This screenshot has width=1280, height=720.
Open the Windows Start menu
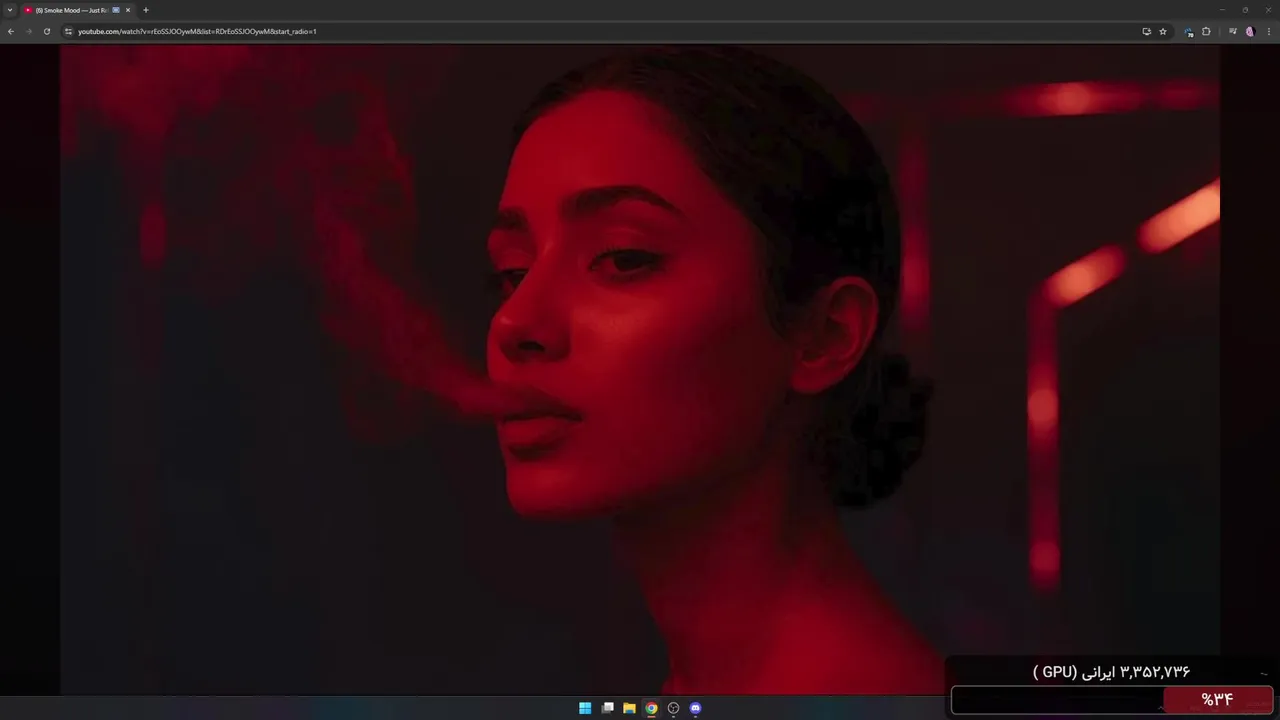(585, 708)
